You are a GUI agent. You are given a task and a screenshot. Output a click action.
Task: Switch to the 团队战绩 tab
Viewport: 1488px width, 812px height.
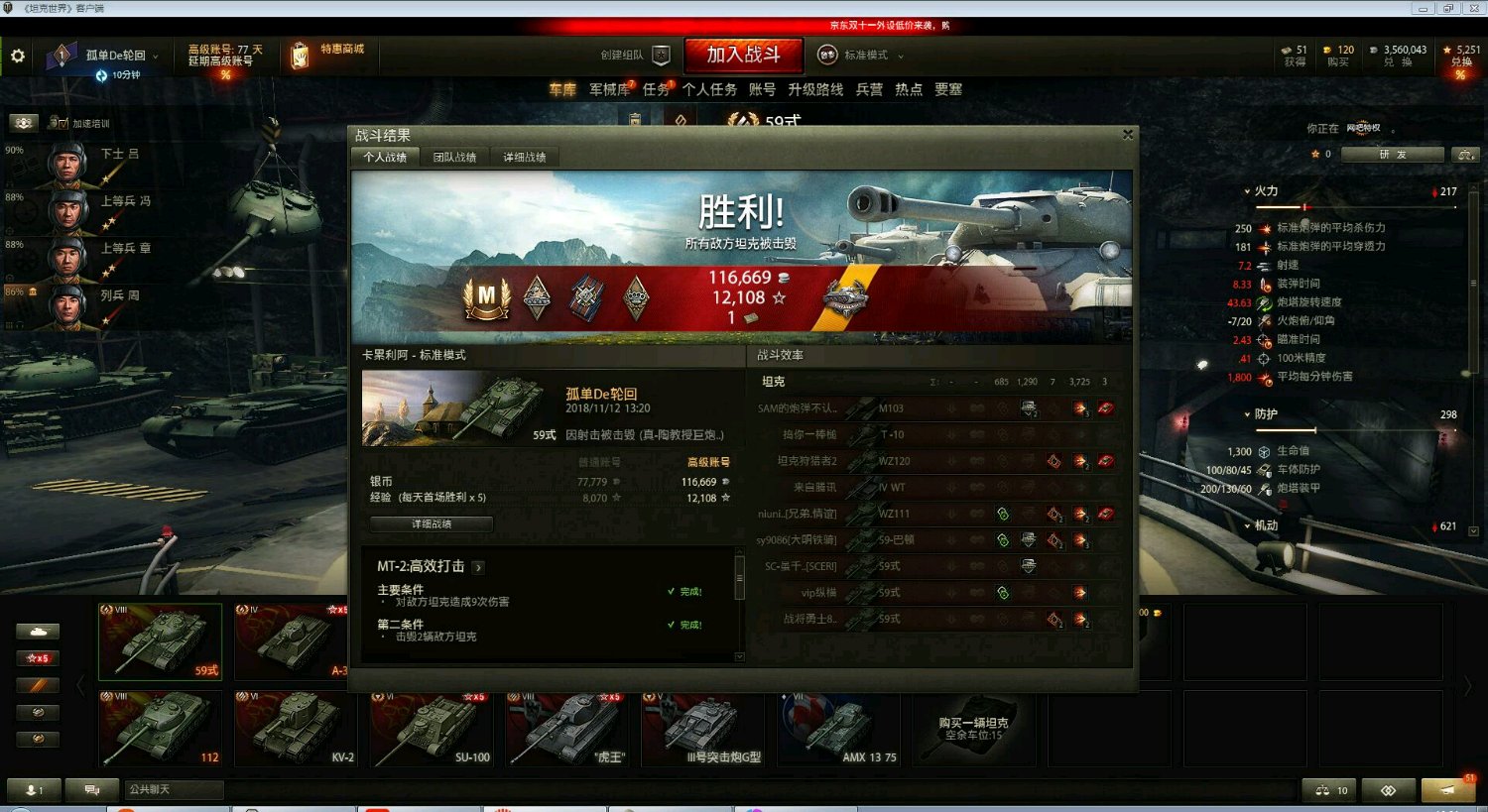[x=454, y=157]
